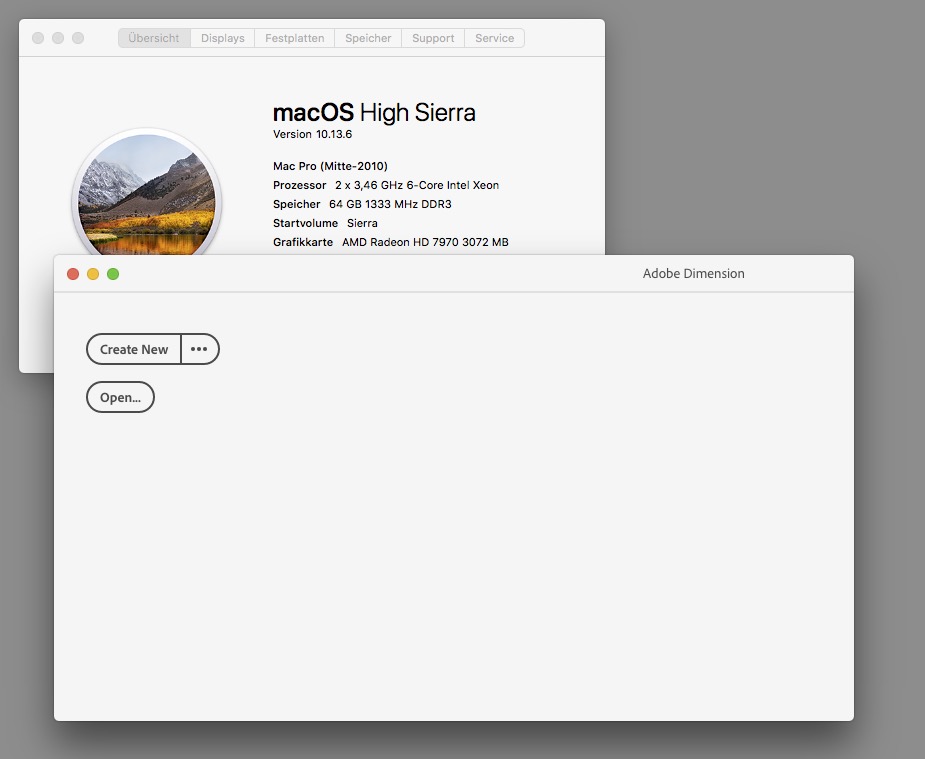The width and height of the screenshot is (925, 759).
Task: Zoom the Adobe Dimension window with the green button
Action: tap(113, 273)
